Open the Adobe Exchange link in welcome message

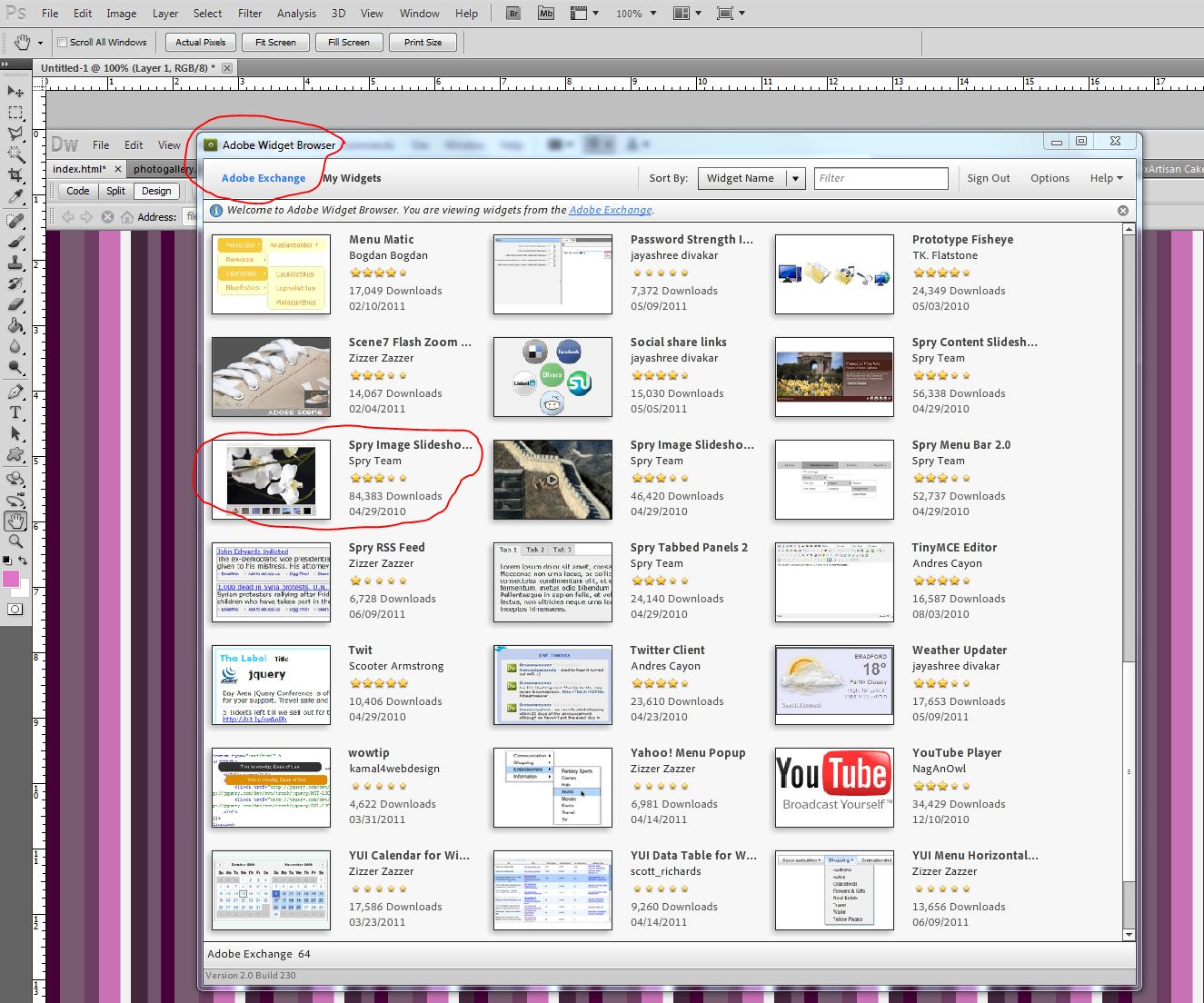tap(611, 210)
